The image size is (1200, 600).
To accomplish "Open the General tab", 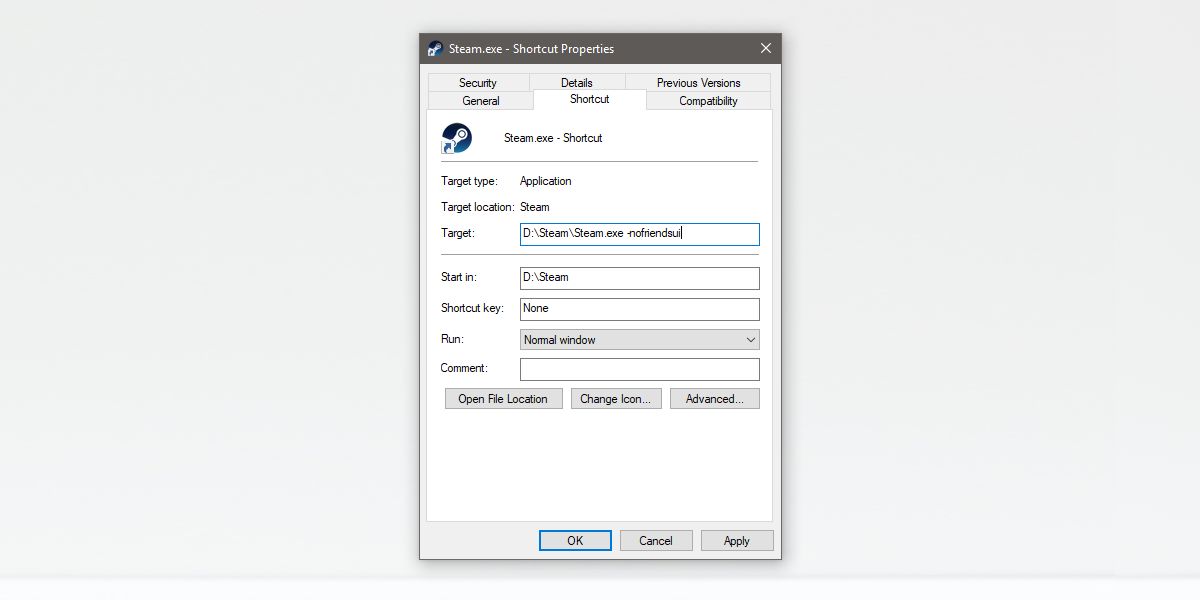I will click(481, 101).
